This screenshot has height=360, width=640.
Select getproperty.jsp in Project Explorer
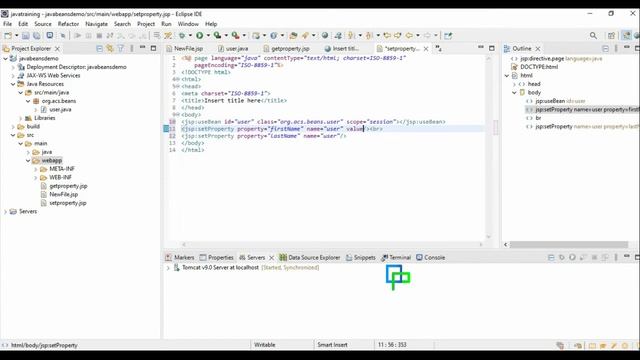point(68,186)
